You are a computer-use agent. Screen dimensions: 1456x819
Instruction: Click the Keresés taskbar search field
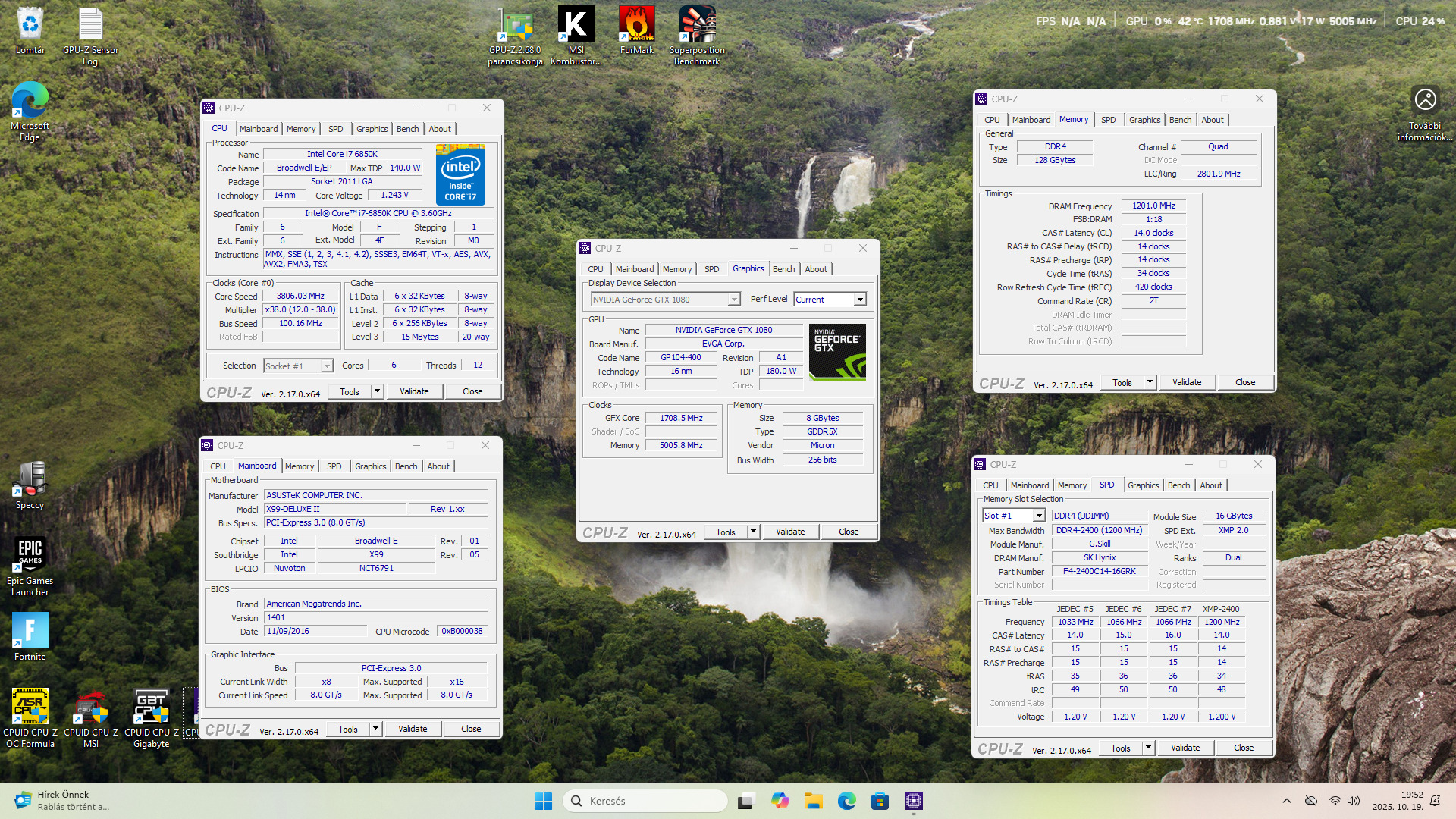coord(645,801)
